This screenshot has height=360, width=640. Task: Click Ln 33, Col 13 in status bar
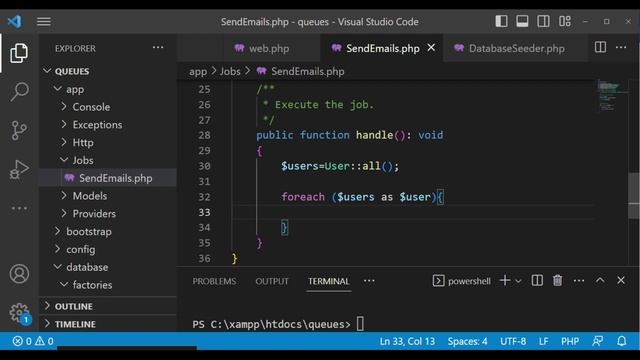[407, 341]
